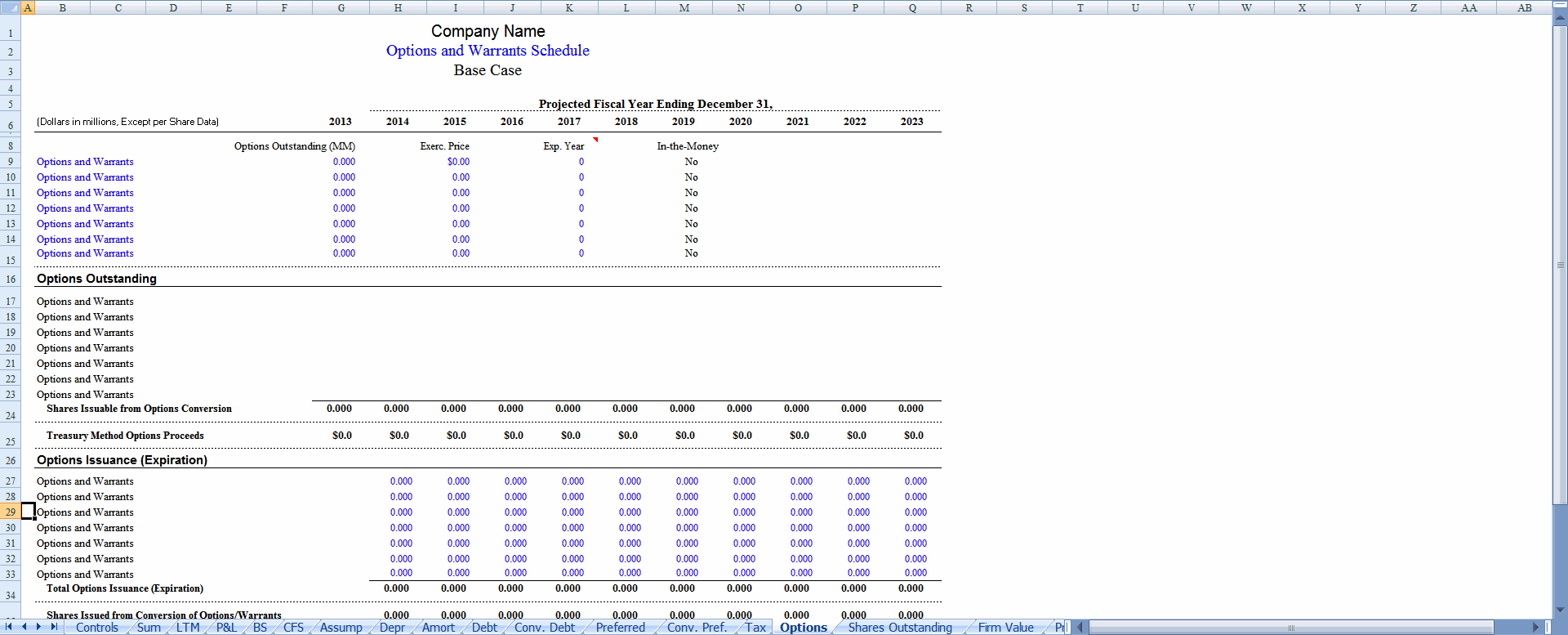Click the tab bar split handle

(1069, 628)
